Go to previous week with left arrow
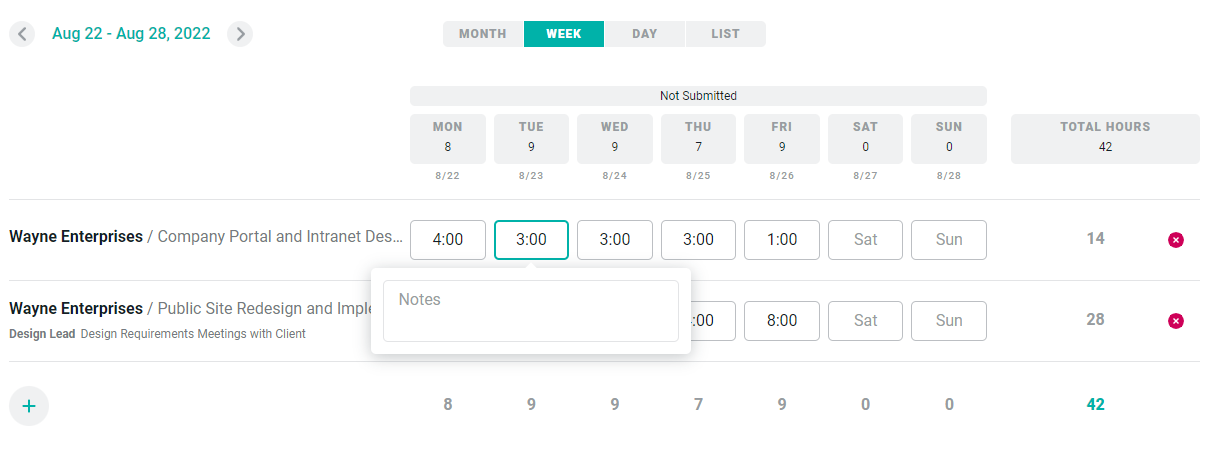 (22, 34)
